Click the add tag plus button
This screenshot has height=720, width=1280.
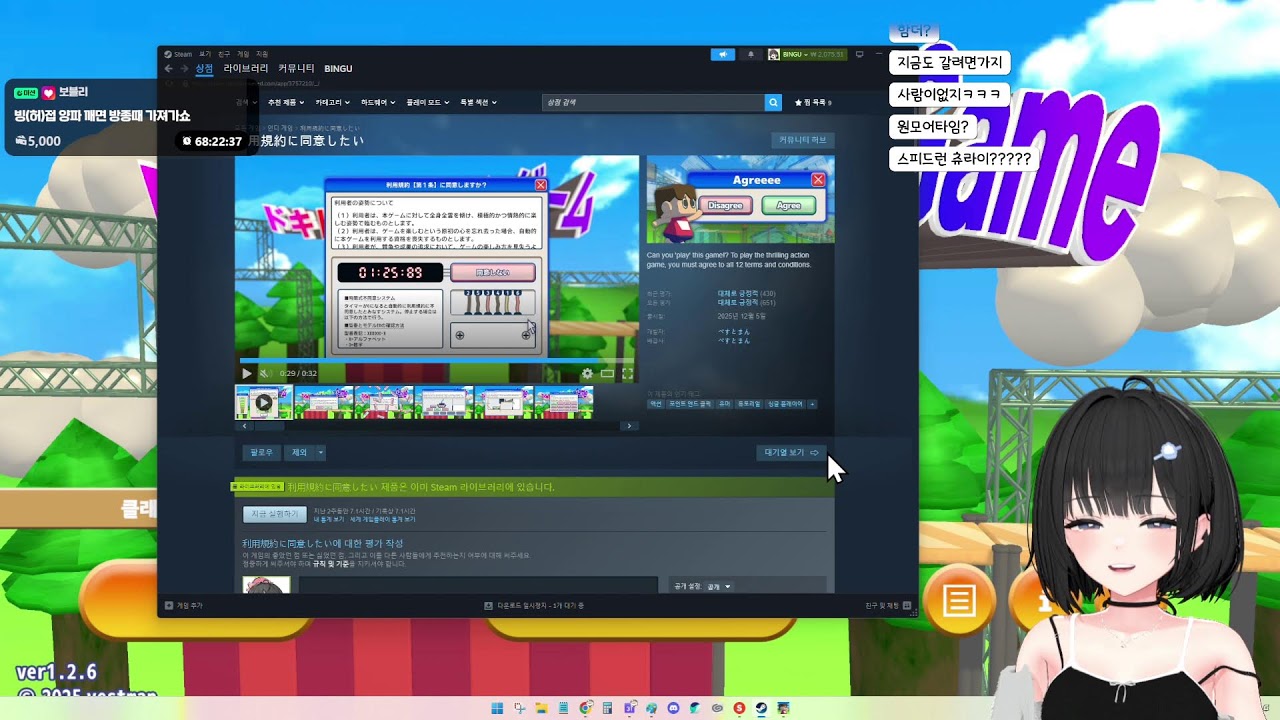[812, 404]
